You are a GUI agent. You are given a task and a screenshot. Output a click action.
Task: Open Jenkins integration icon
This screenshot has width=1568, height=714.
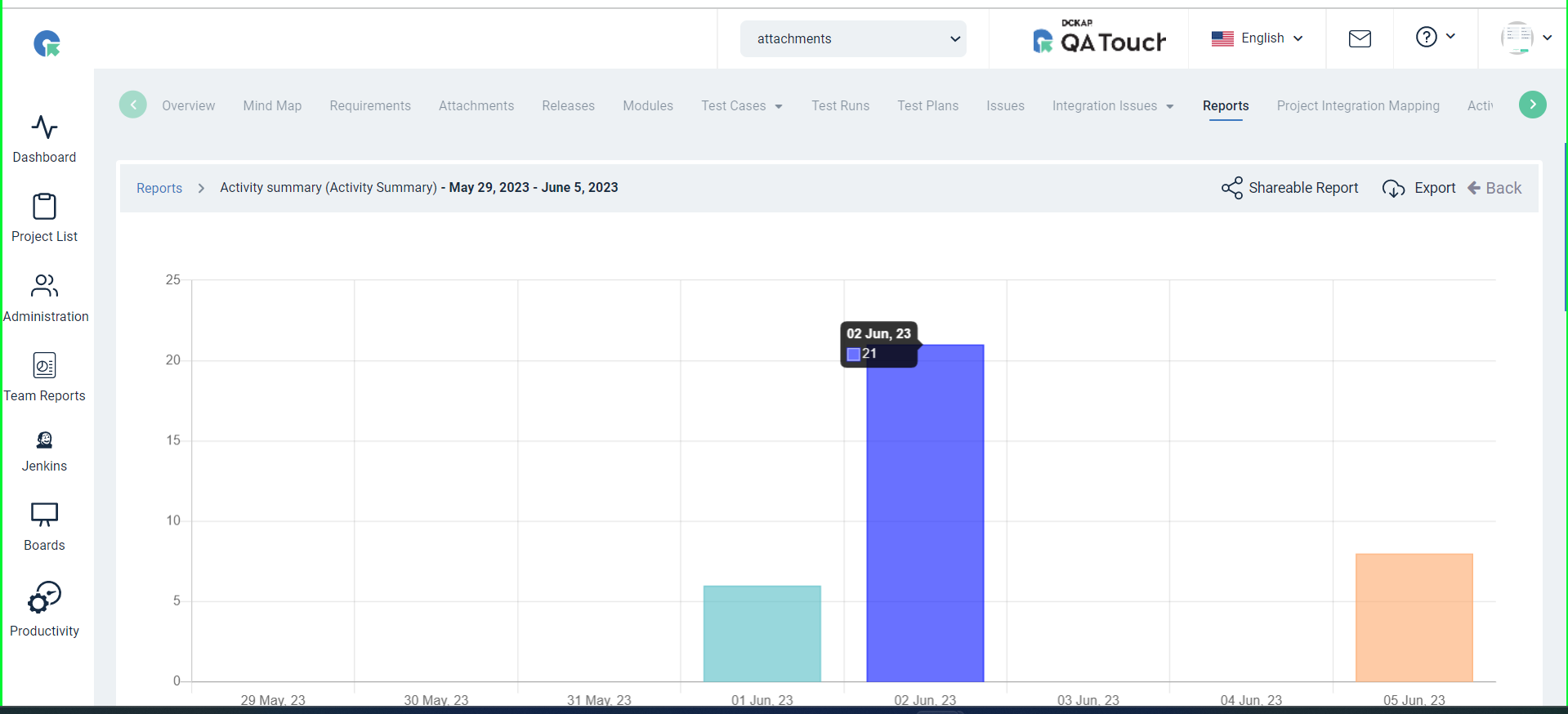(x=44, y=440)
